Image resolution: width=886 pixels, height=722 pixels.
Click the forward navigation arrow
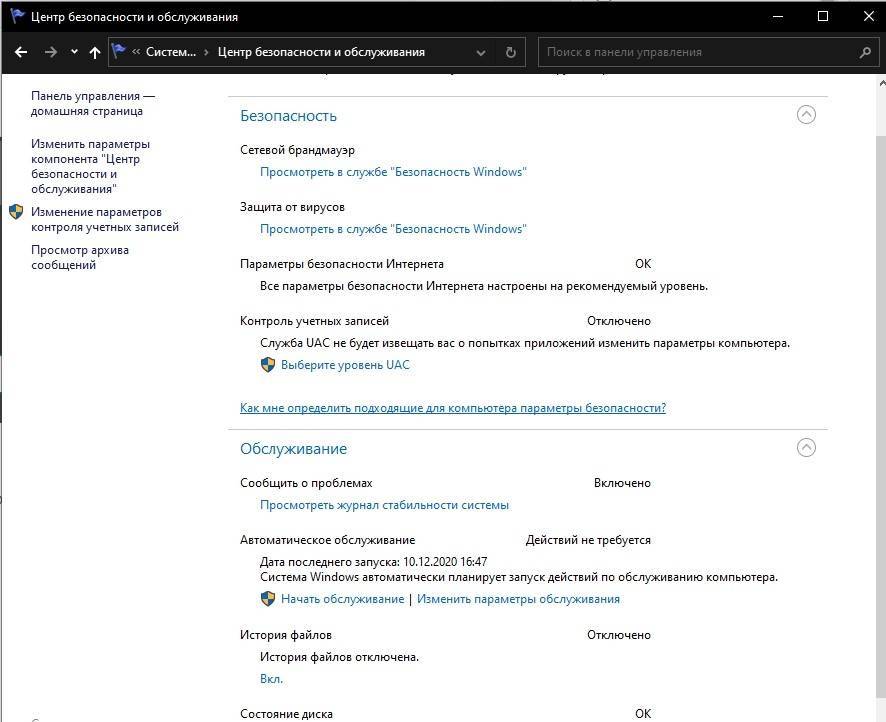point(51,52)
